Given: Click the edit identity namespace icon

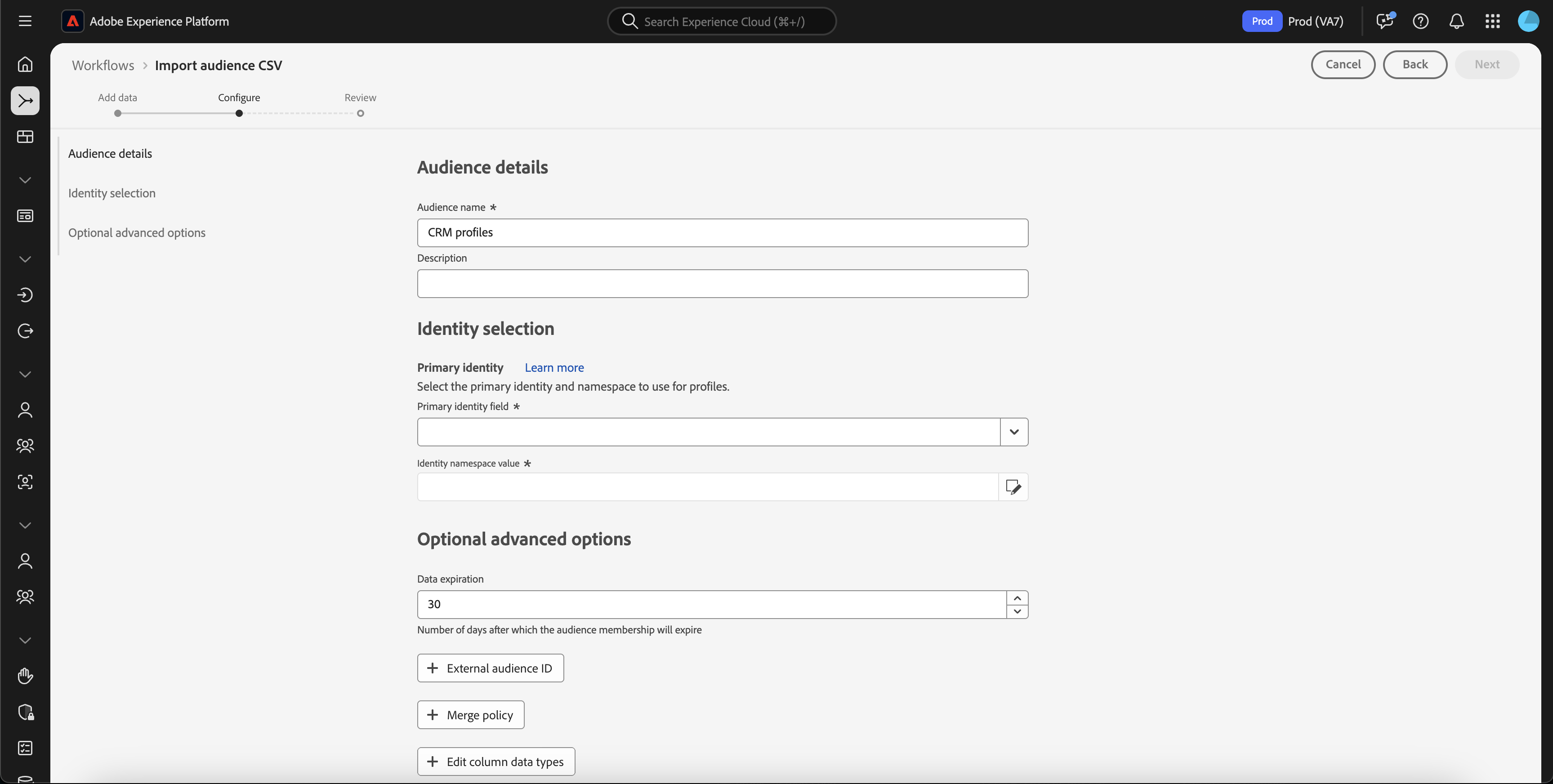Looking at the screenshot, I should (1013, 487).
